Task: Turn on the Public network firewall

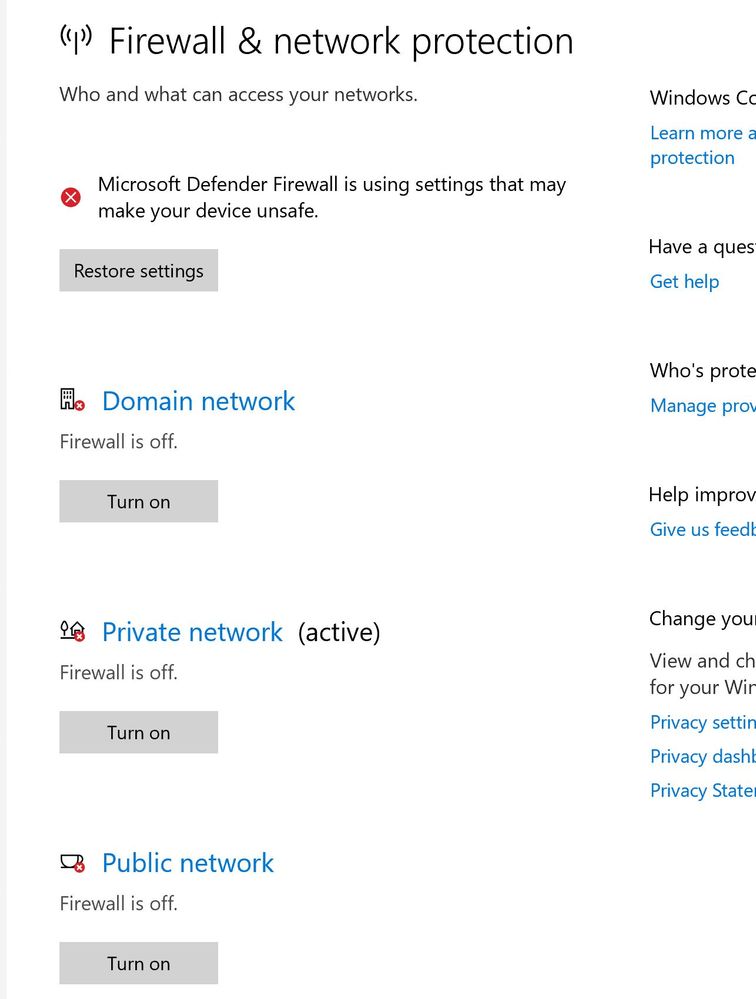Action: point(139,963)
